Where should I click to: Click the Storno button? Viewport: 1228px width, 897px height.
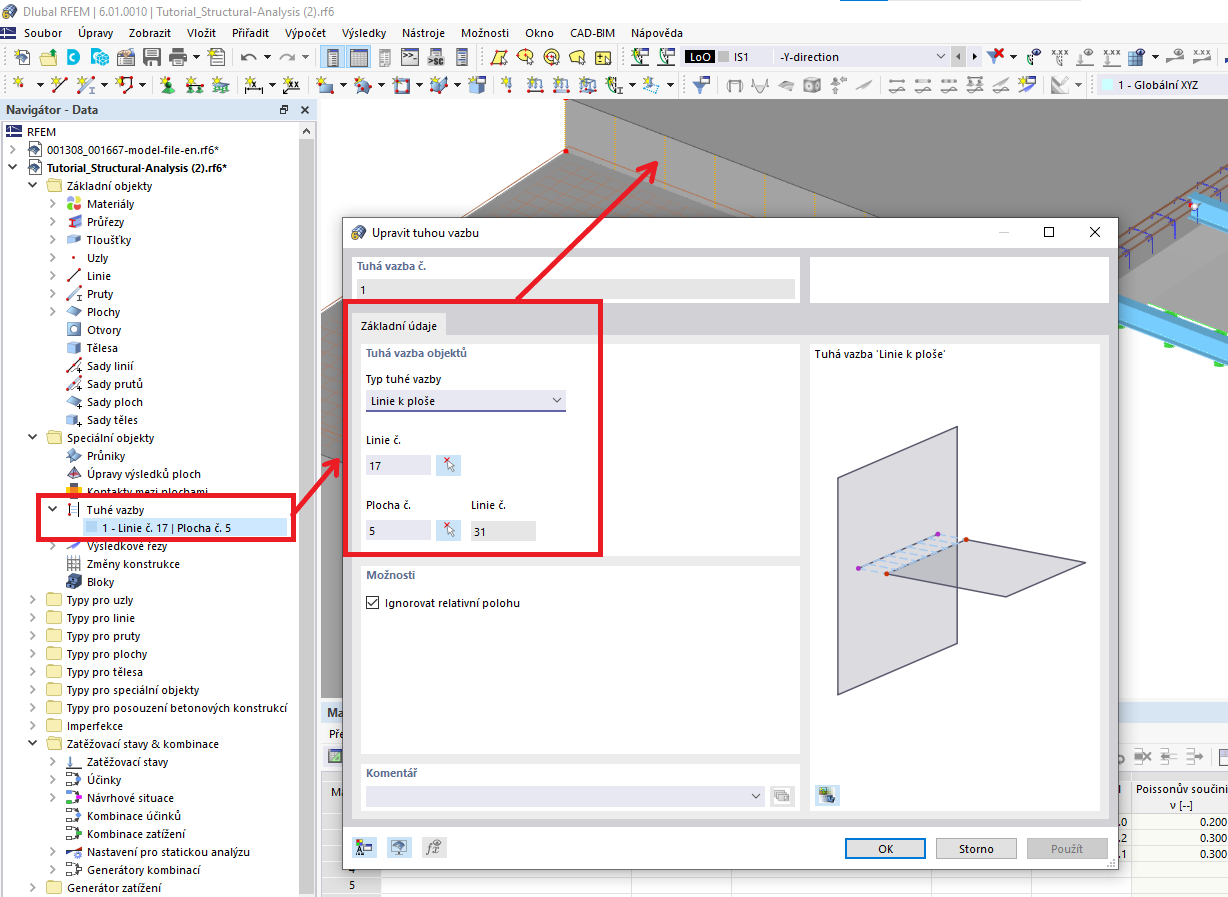pyautogui.click(x=975, y=848)
